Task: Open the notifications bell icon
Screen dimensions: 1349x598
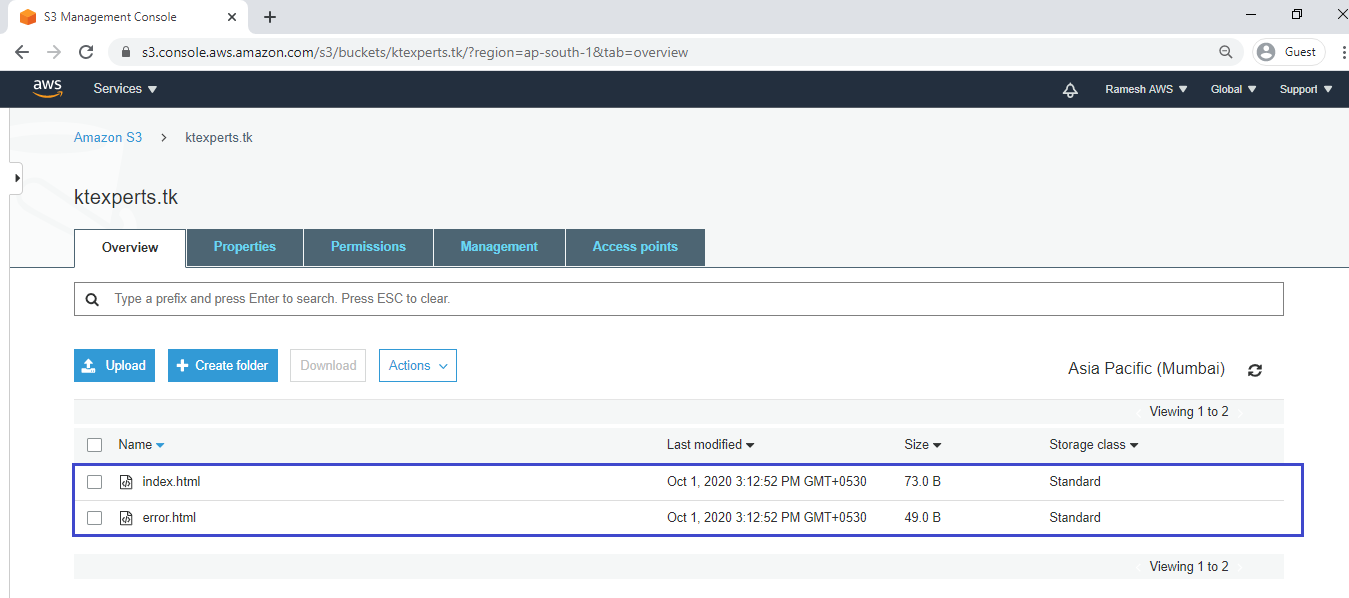Action: pyautogui.click(x=1070, y=90)
